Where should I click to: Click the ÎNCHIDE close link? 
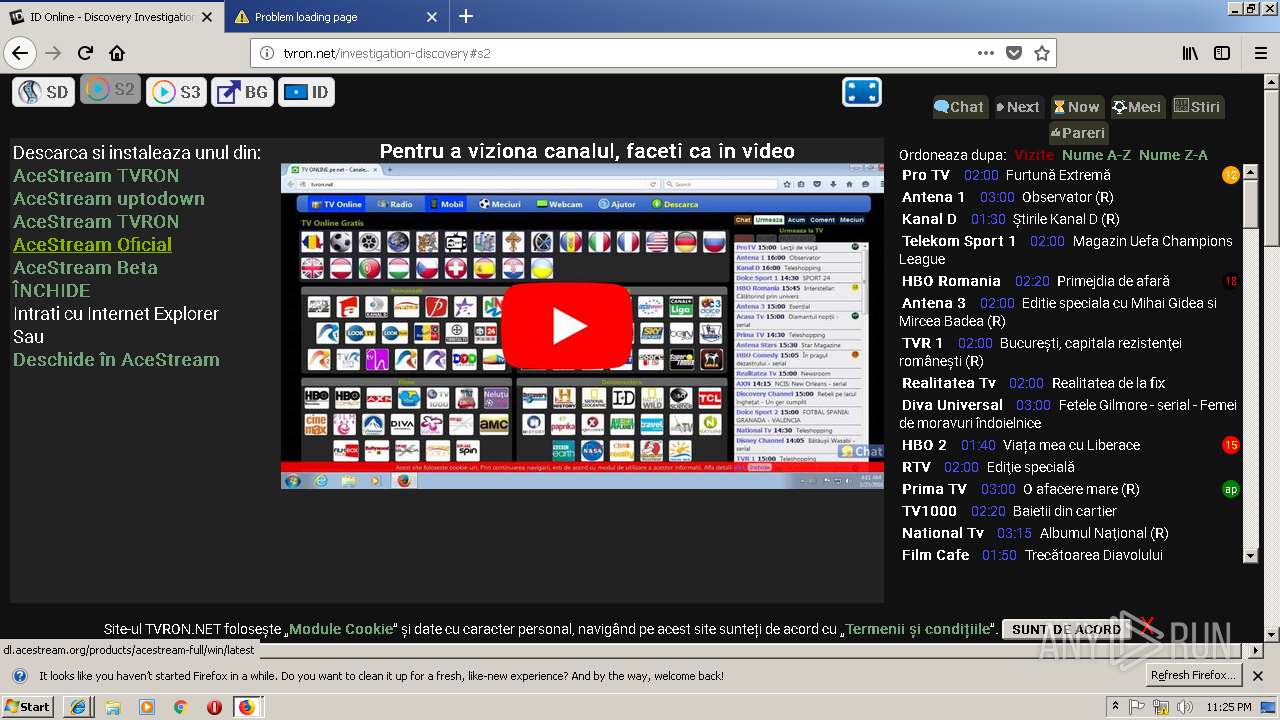51,291
